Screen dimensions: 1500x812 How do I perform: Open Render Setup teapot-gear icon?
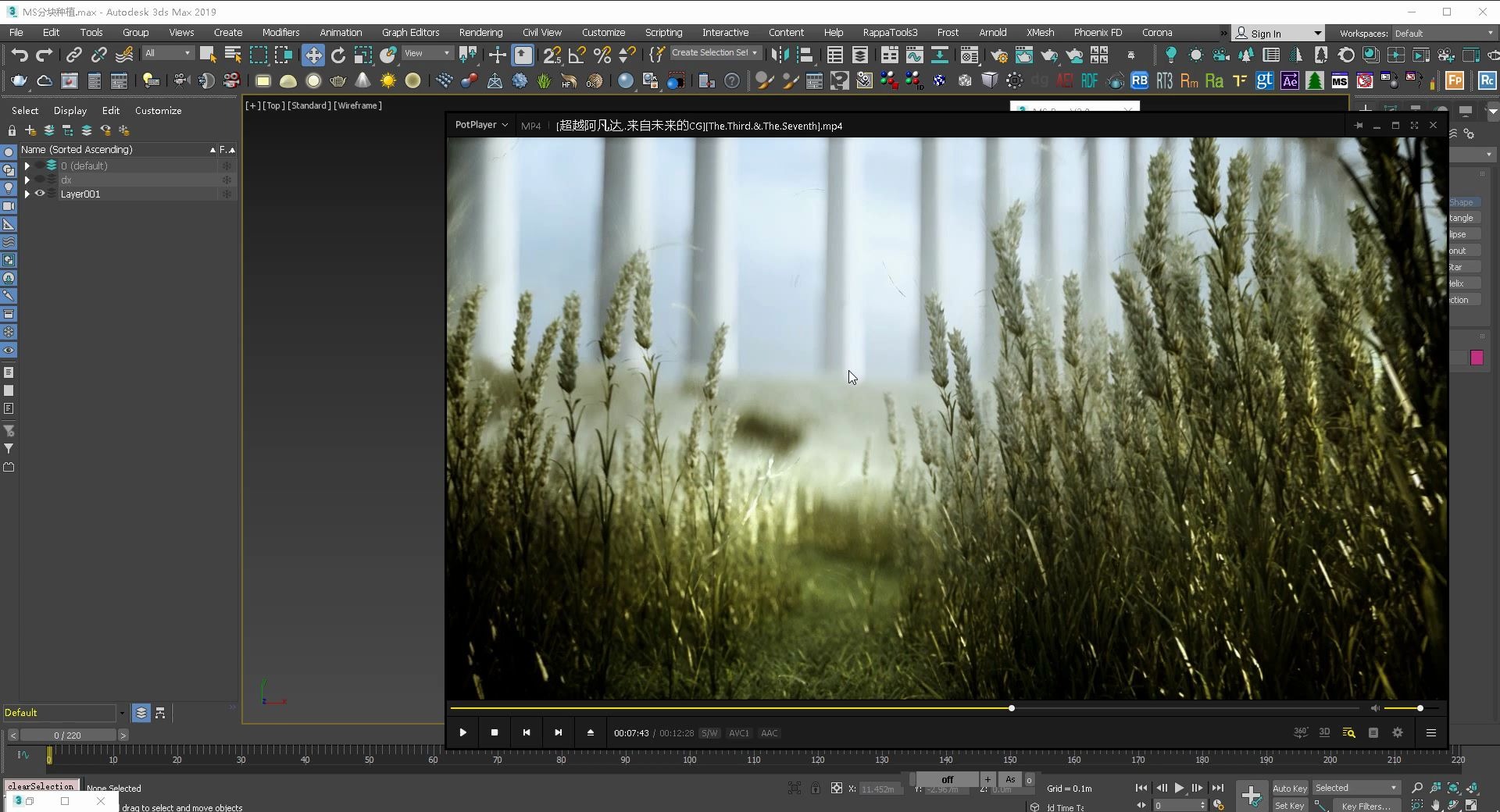tap(999, 55)
